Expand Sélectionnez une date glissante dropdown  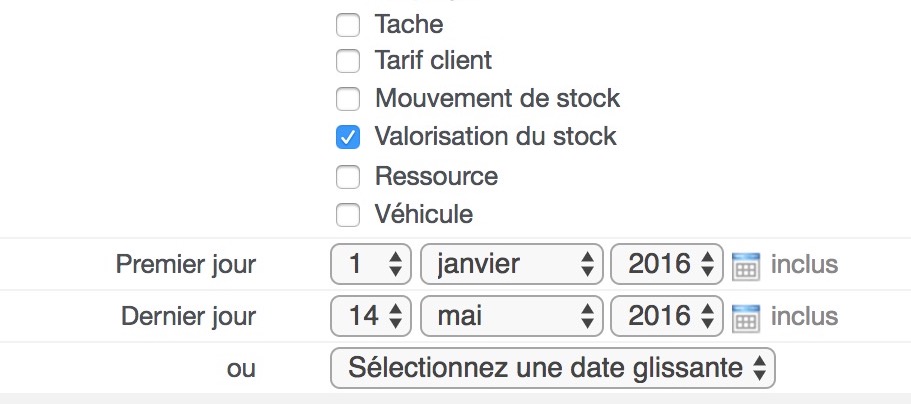tap(553, 368)
